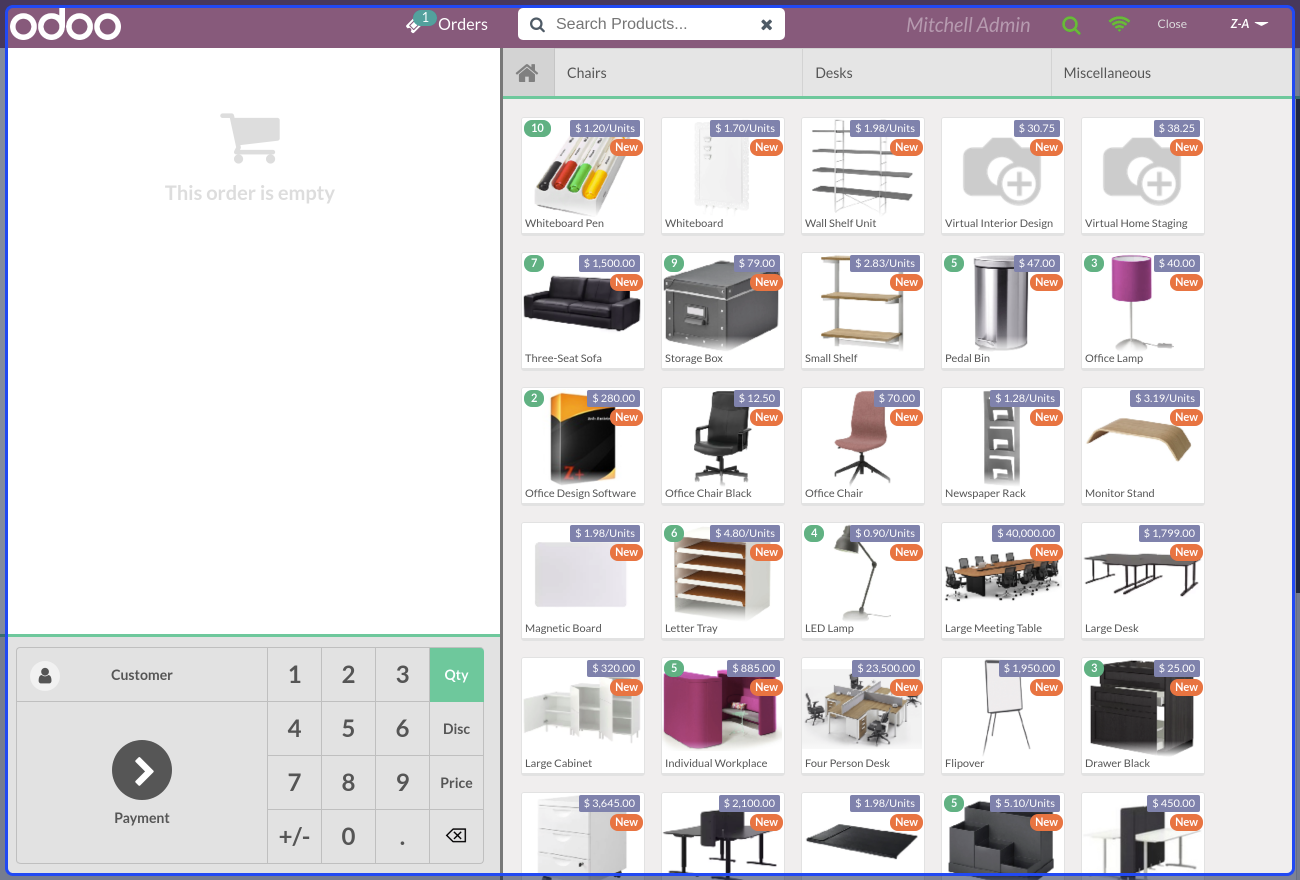1300x880 pixels.
Task: Click the Payment arrow circle icon
Action: (142, 770)
